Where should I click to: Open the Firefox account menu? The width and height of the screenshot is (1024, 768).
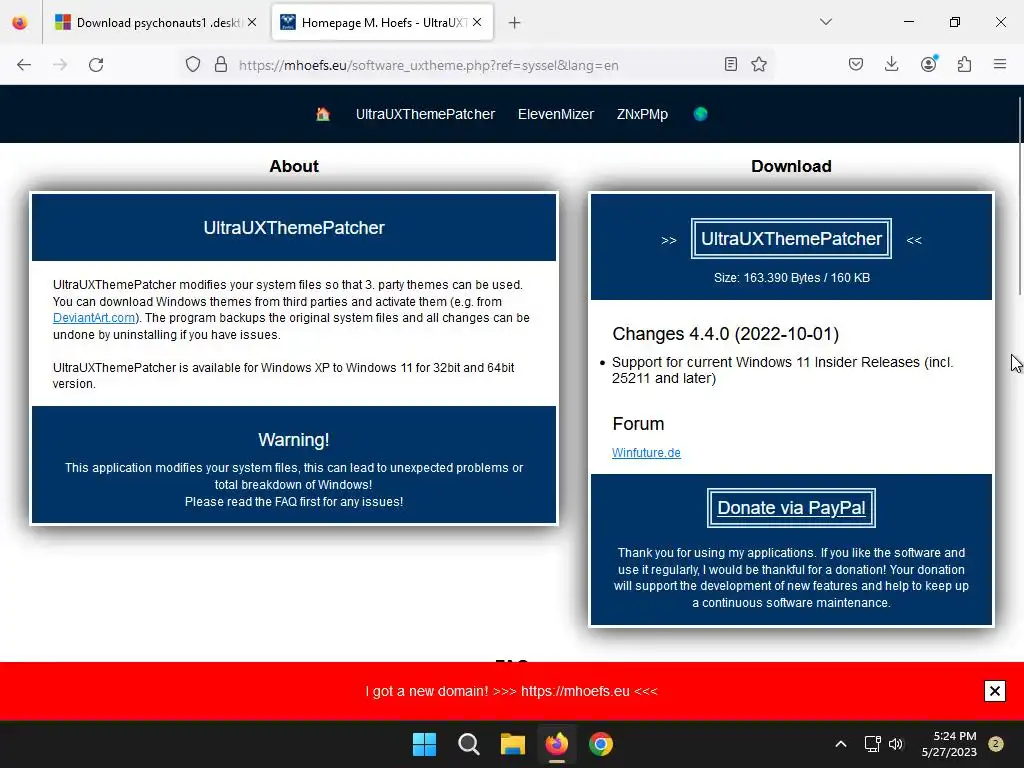928,64
